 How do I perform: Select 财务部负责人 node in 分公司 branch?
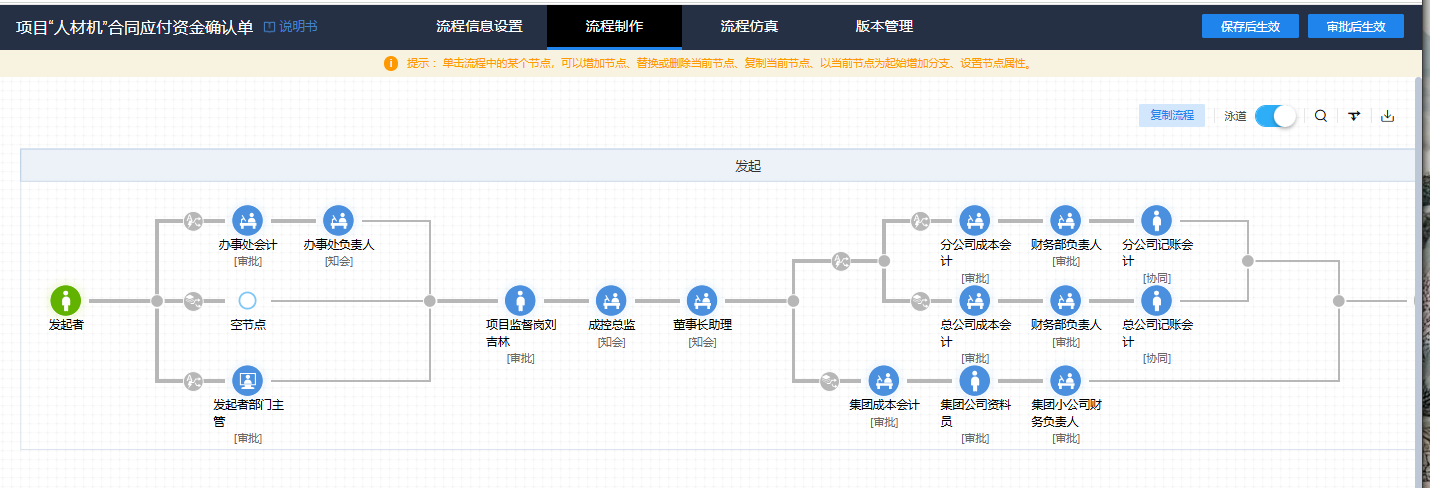coord(1065,220)
